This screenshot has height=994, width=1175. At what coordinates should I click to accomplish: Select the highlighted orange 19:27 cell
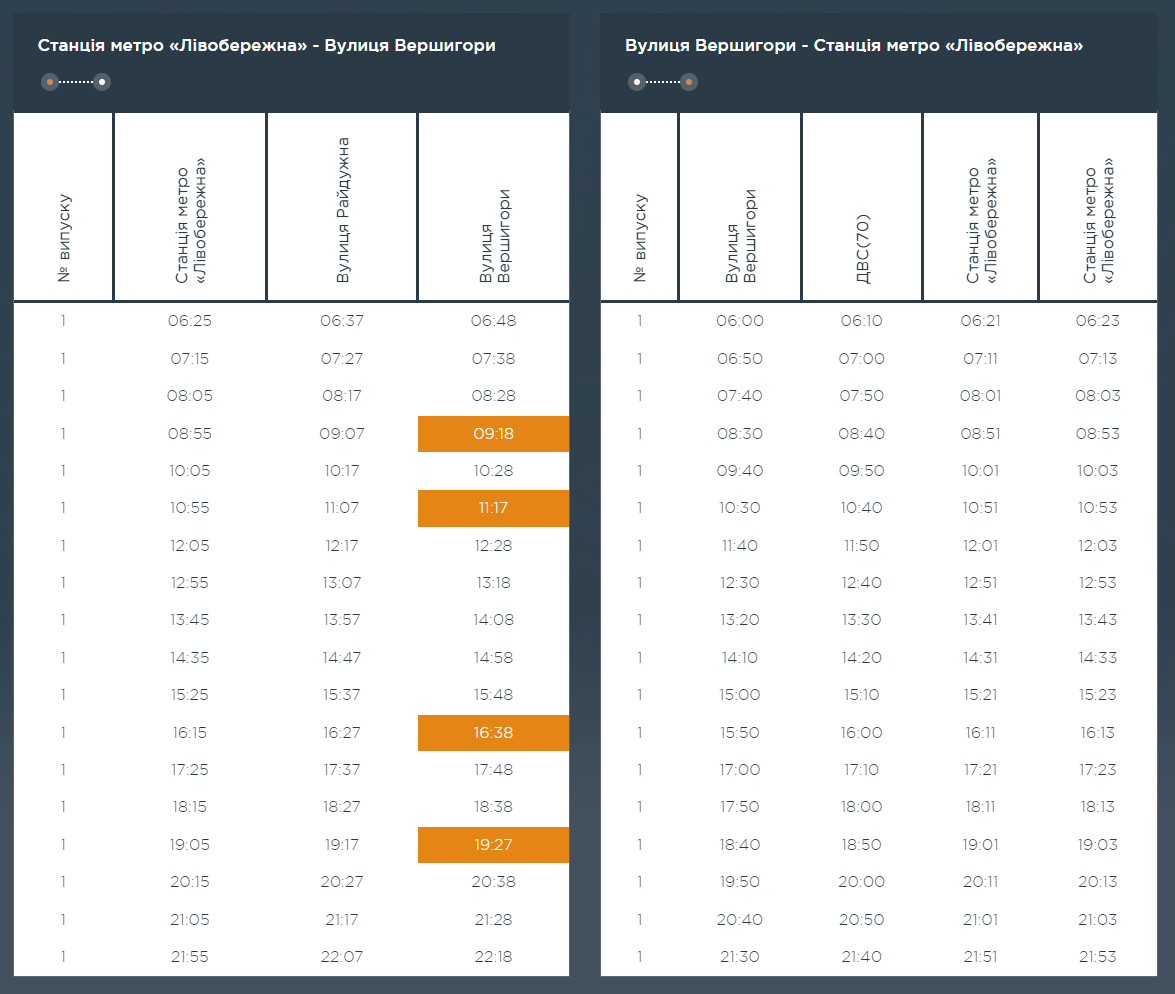(493, 845)
